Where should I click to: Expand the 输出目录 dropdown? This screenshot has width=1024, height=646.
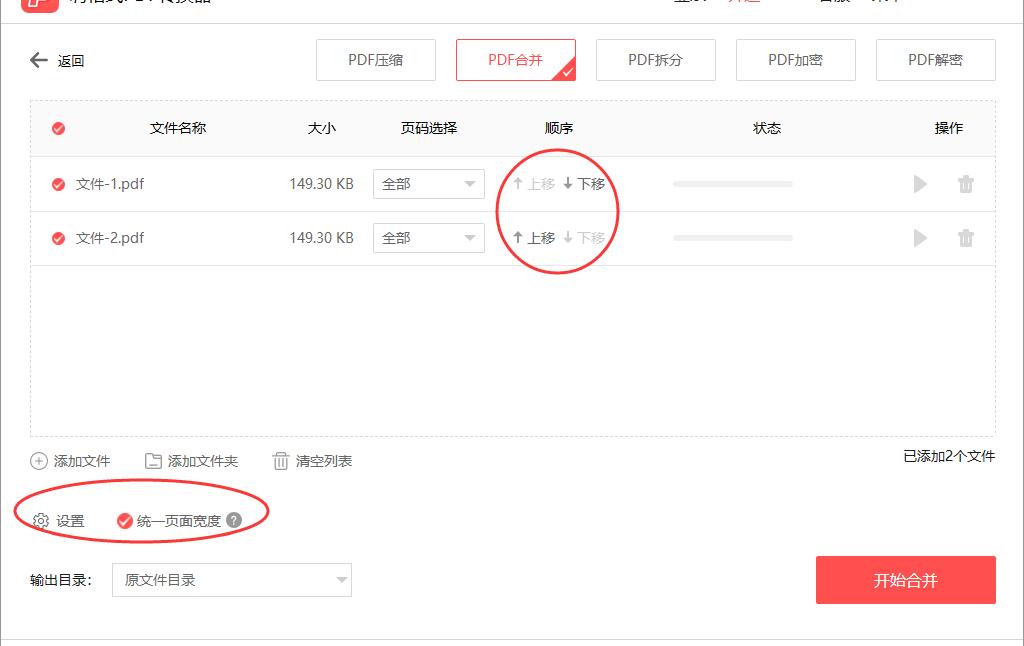(232, 580)
